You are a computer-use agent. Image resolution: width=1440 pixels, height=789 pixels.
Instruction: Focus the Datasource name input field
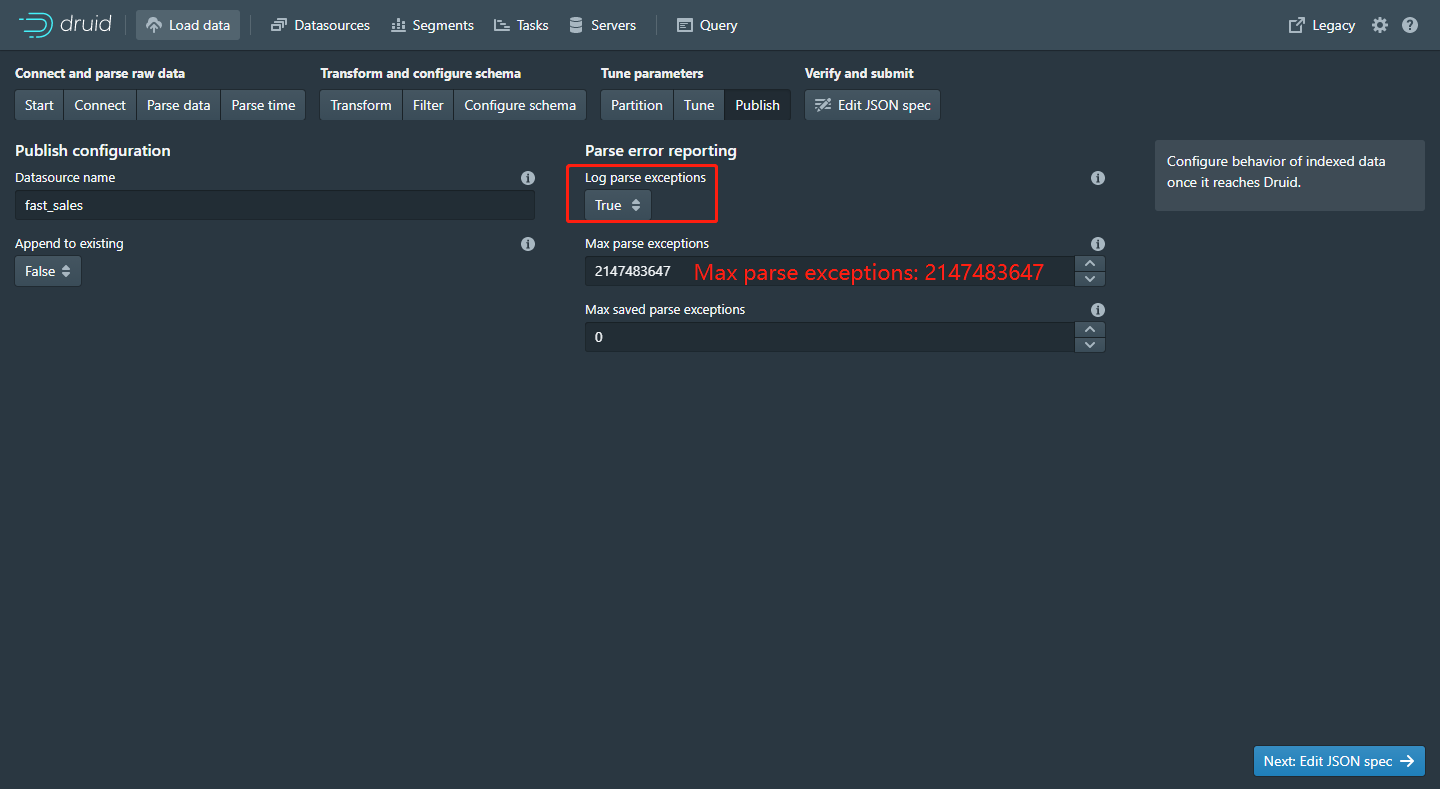[x=274, y=205]
